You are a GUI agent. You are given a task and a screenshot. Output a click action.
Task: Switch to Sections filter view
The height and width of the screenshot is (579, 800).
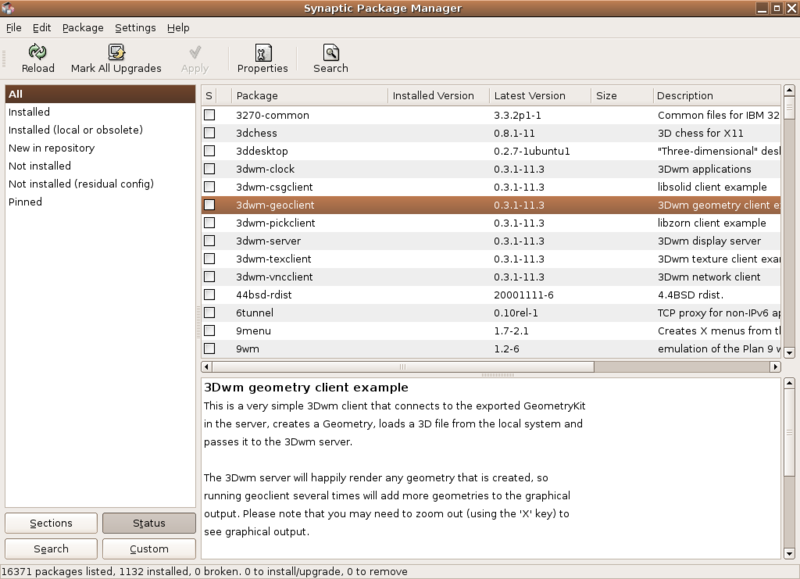point(51,523)
